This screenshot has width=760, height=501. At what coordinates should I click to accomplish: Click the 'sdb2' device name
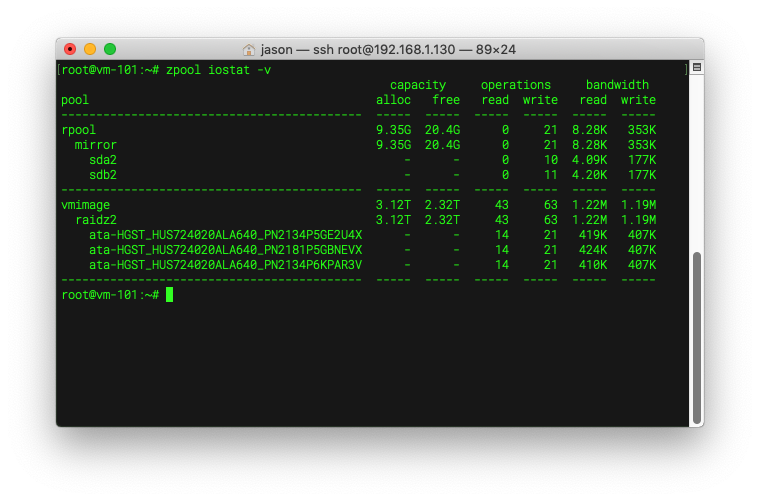click(103, 175)
